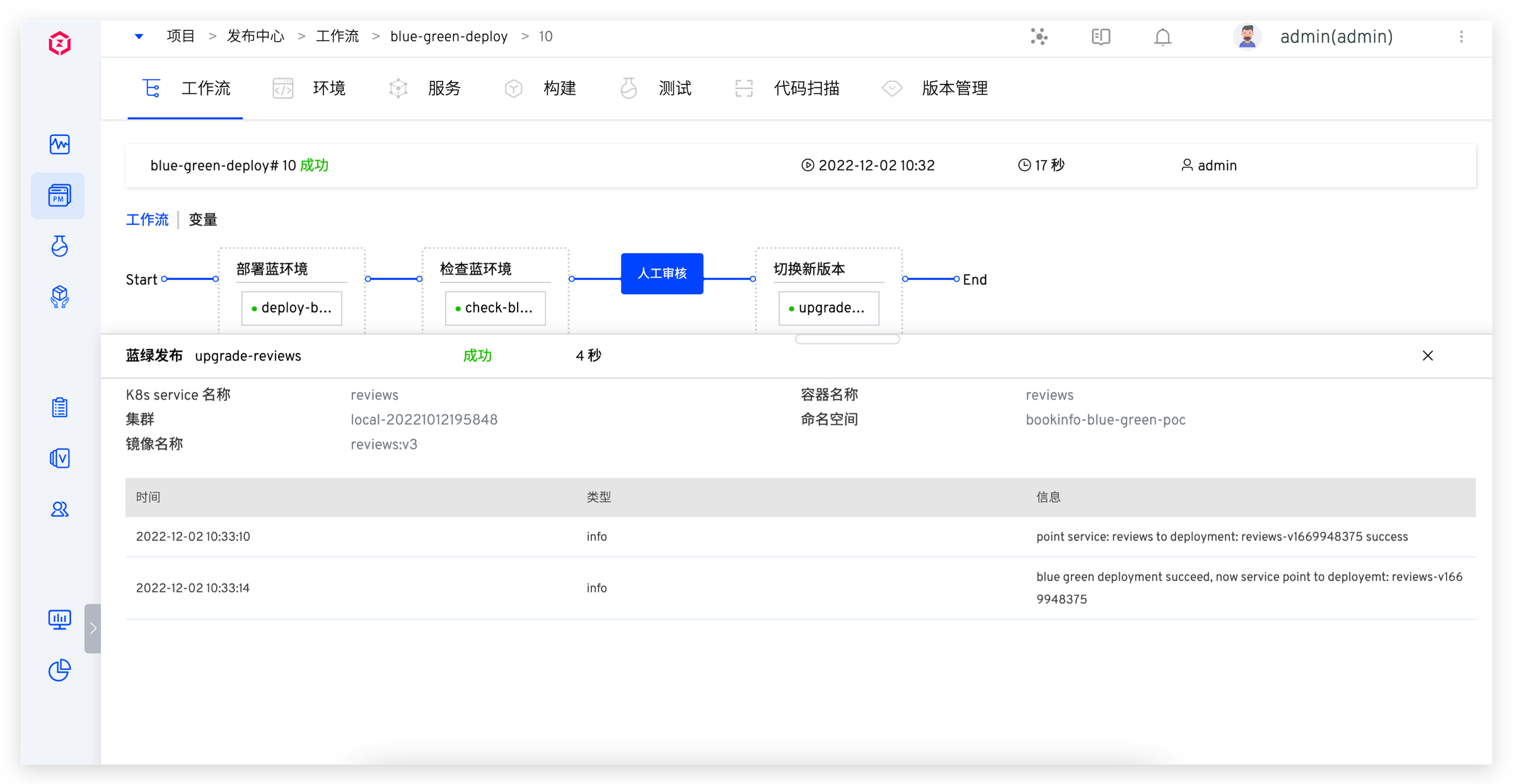This screenshot has width=1513, height=784.
Task: Open the activity monitor sidebar icon
Action: 59,144
